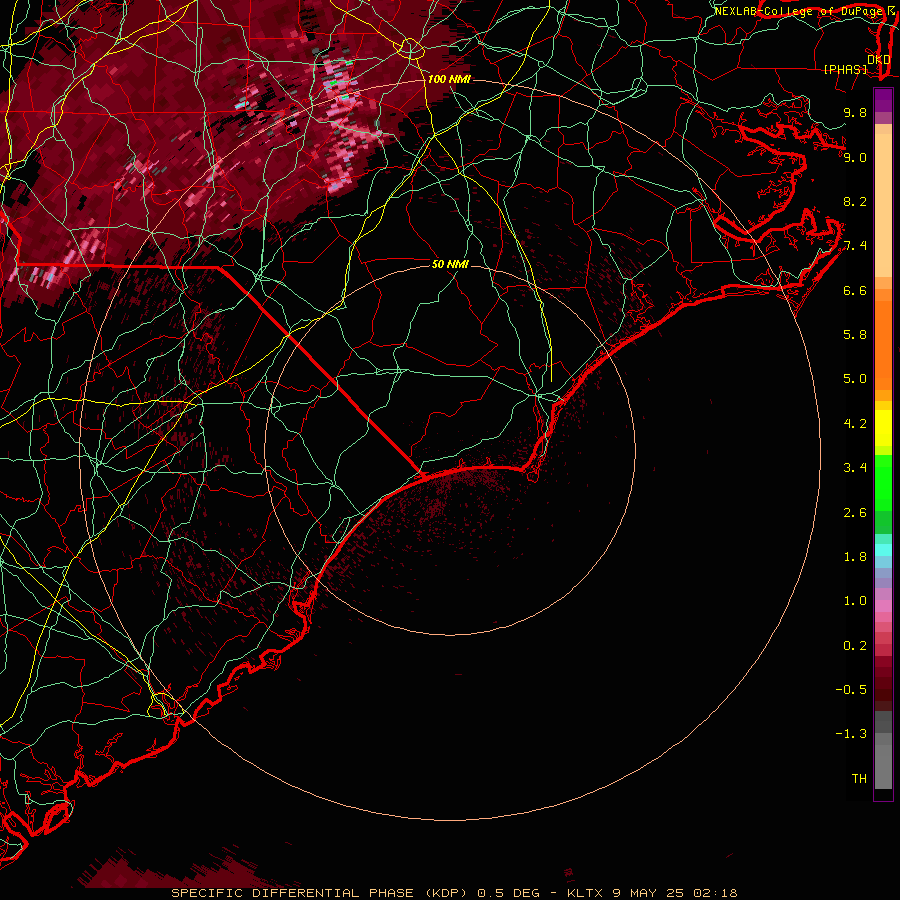Click the 9.0 value on the scale
The image size is (900, 900).
[855, 157]
